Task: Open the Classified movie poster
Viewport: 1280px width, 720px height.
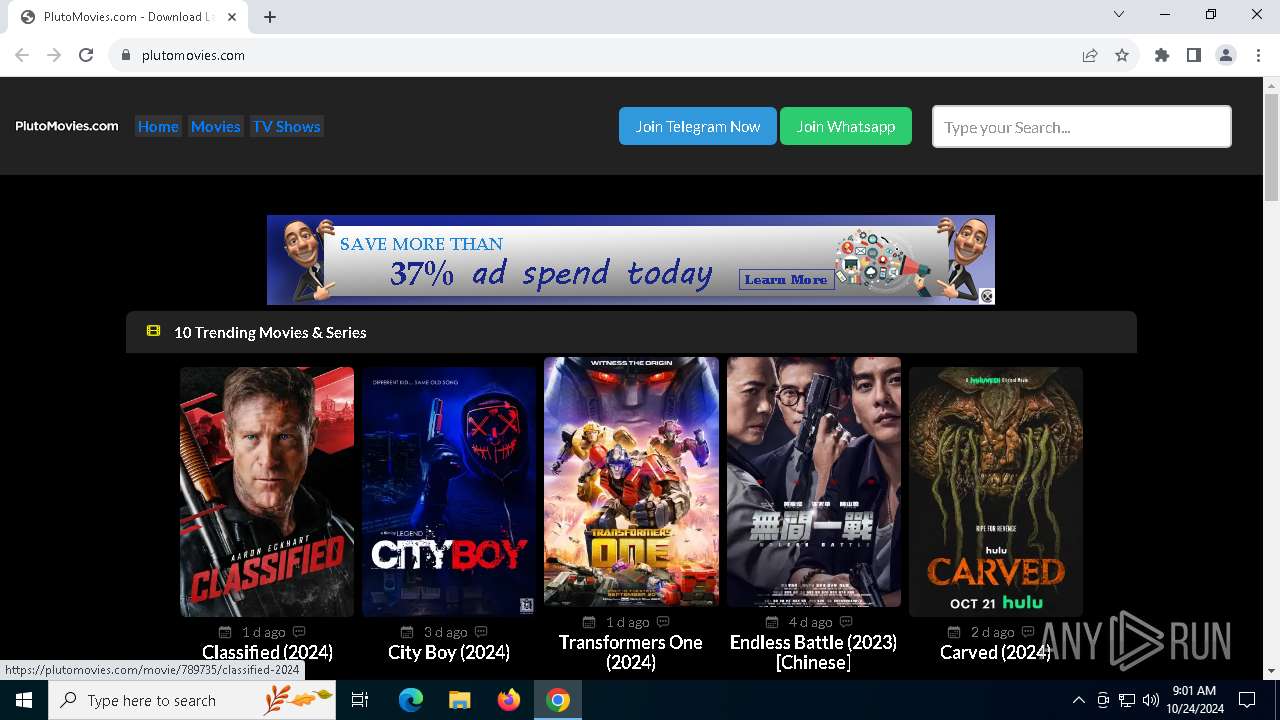Action: point(267,491)
